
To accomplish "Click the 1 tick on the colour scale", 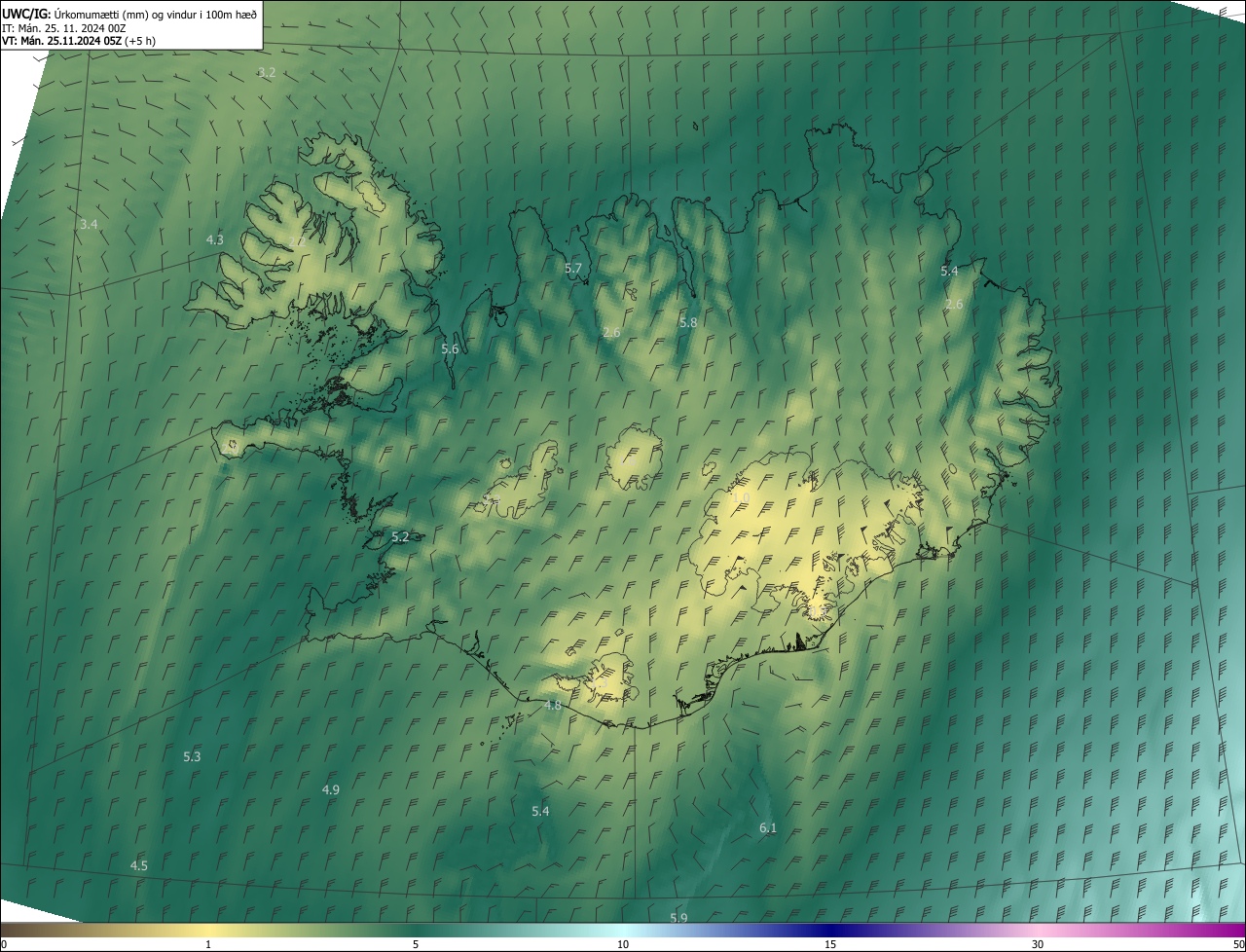I will (208, 944).
